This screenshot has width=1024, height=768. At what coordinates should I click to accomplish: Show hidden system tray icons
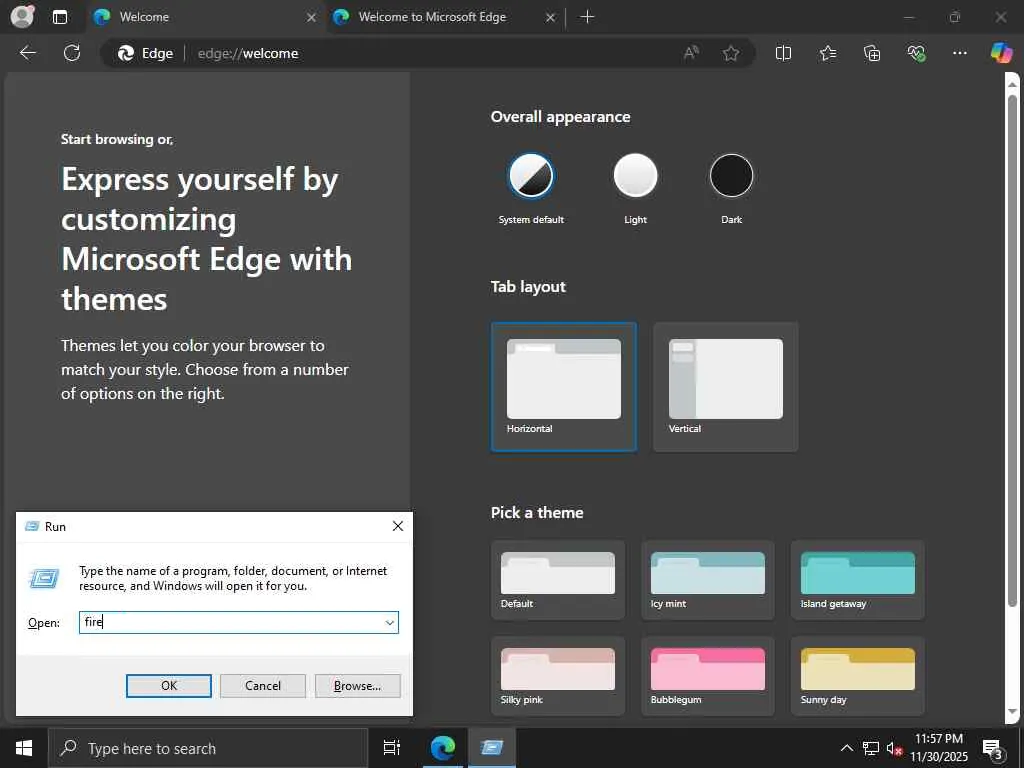[x=846, y=748]
